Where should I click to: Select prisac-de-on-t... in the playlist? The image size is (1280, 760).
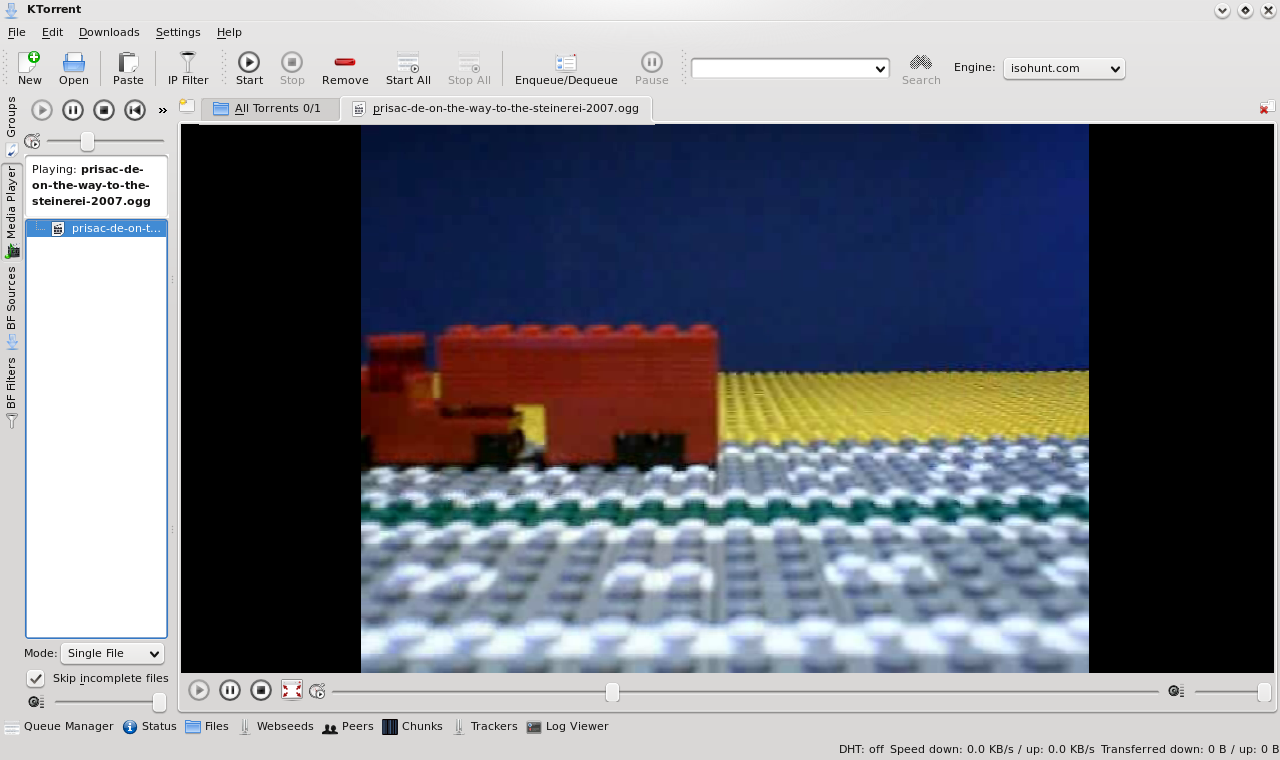coord(96,228)
